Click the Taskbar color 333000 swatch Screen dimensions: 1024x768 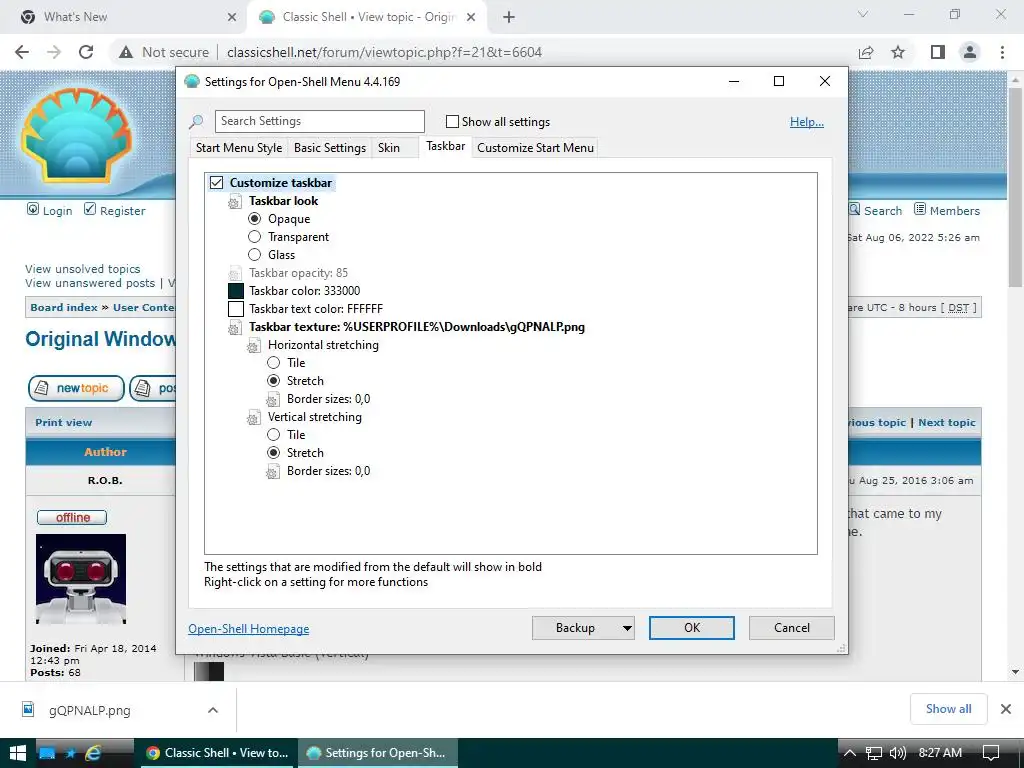tap(236, 291)
